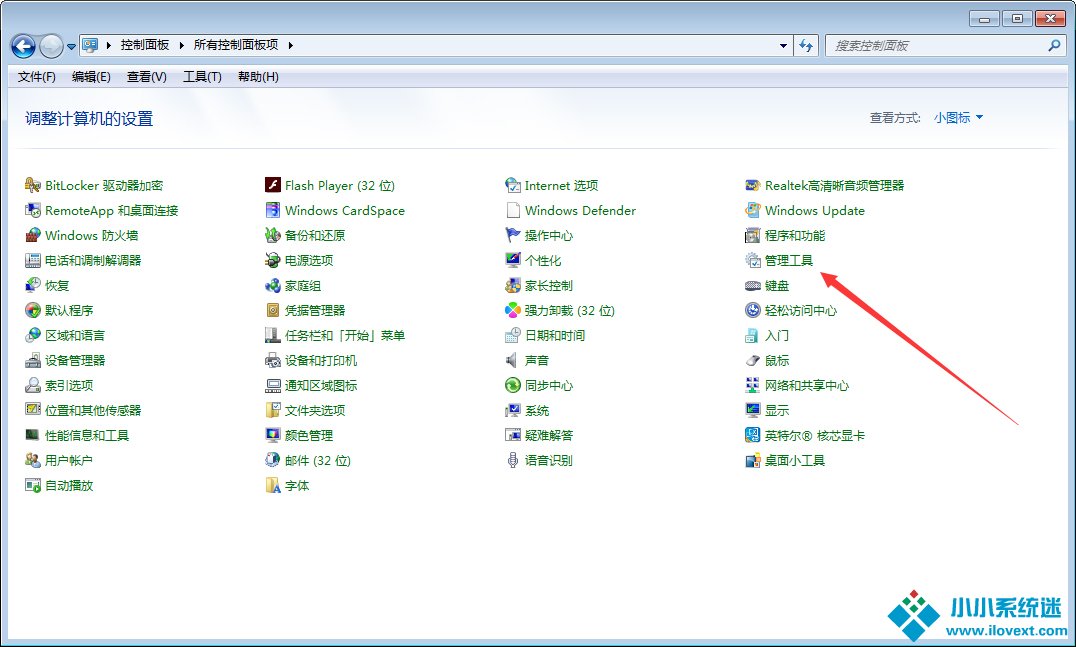Screen dimensions: 1076x647
Task: Click the Forward navigation button
Action: click(x=51, y=47)
